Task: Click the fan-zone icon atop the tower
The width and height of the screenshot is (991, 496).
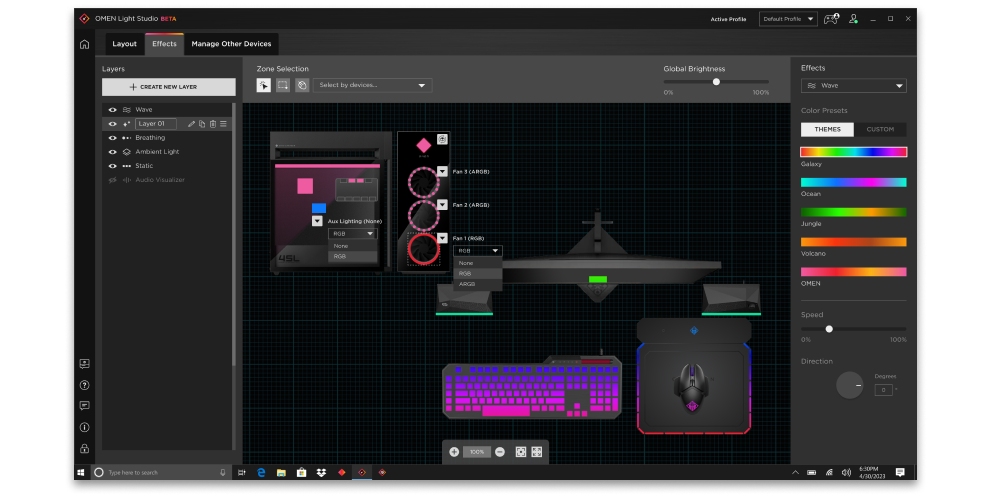Action: 442,139
